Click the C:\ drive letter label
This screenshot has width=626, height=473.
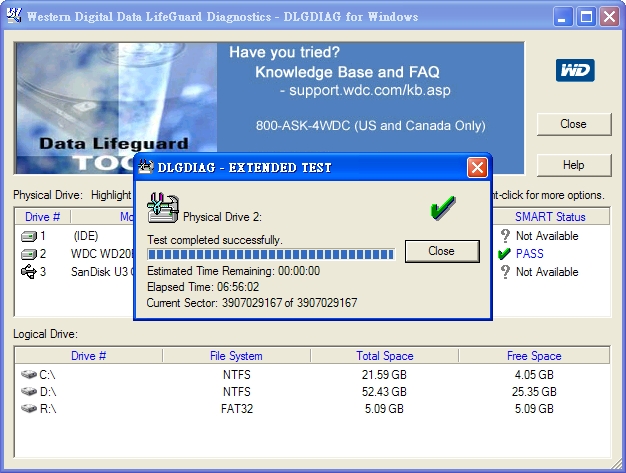(48, 375)
